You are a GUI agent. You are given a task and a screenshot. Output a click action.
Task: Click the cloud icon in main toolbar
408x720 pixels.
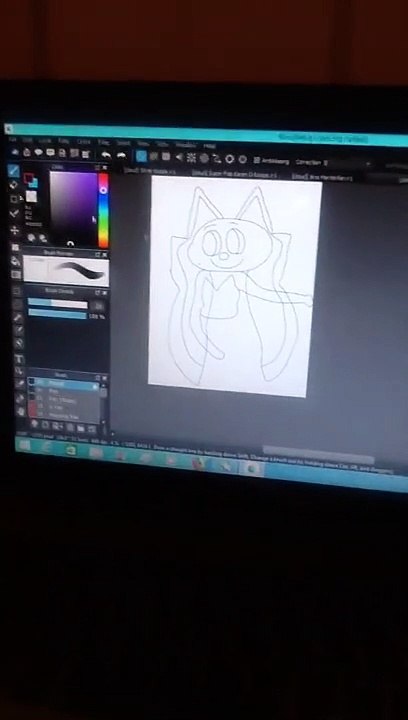pos(15,152)
